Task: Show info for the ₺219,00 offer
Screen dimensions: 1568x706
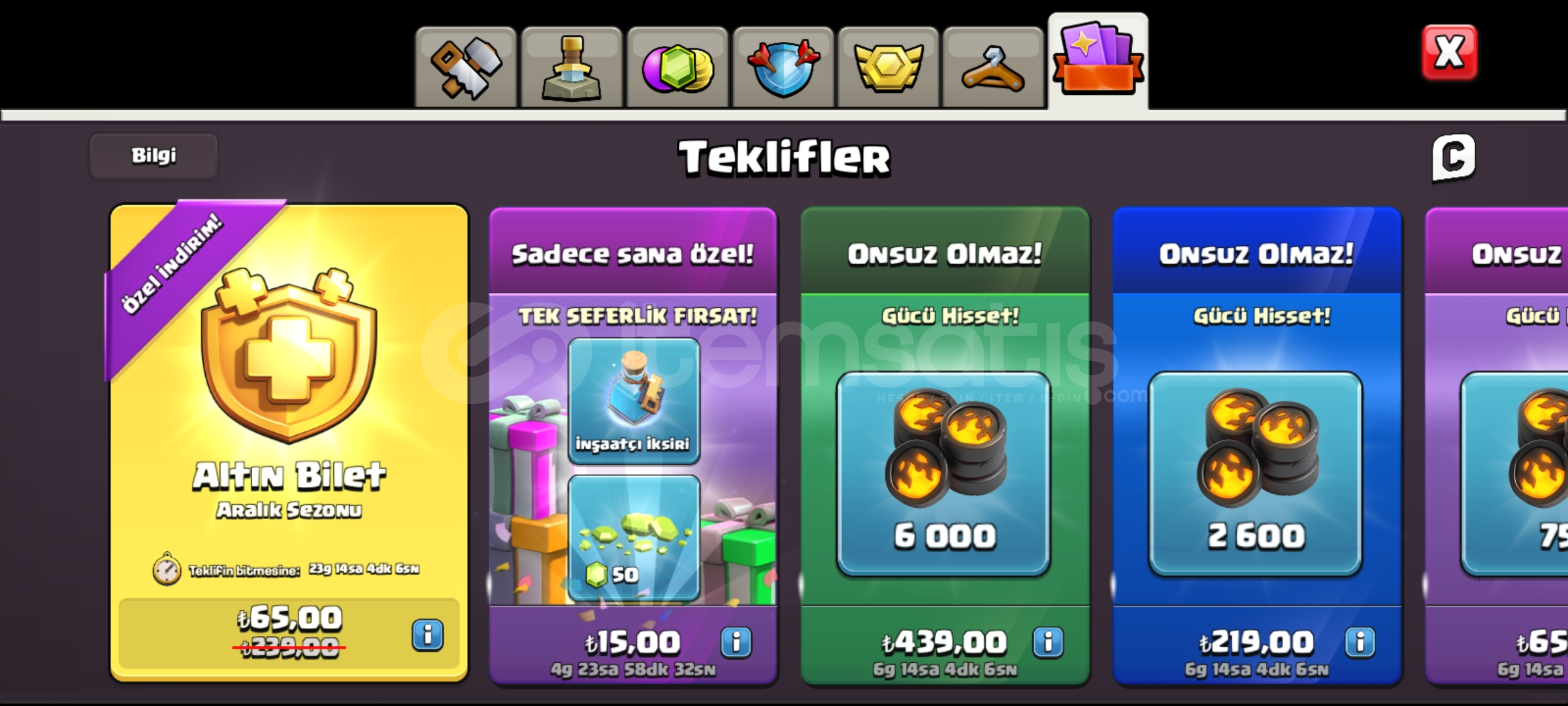Action: (x=1360, y=643)
